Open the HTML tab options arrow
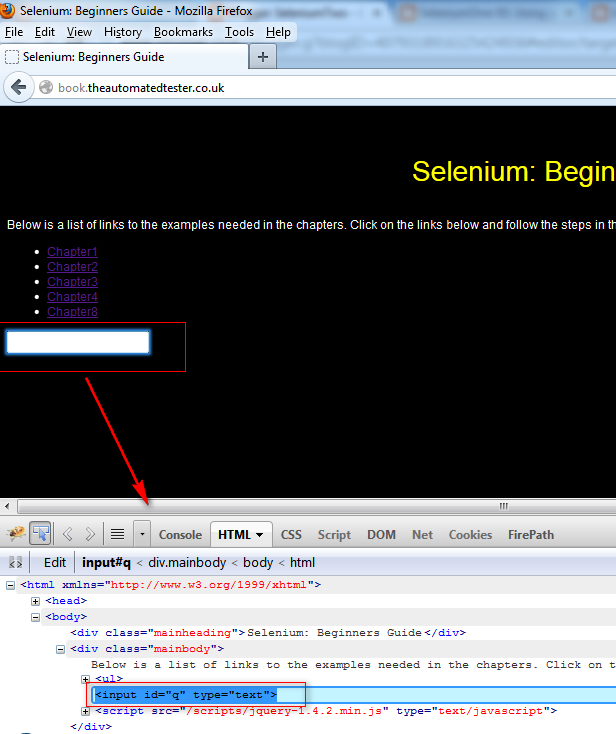Viewport: 616px width, 734px height. [260, 535]
